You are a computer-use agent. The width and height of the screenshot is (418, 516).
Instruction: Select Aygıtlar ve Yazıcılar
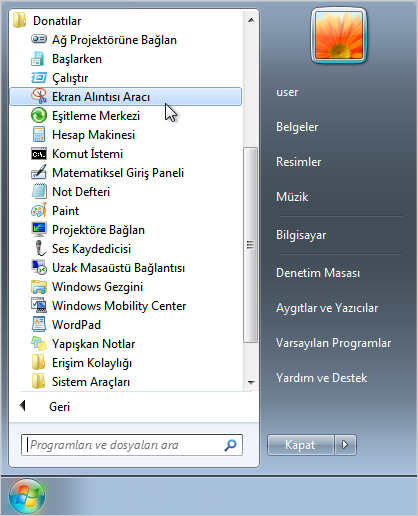tap(327, 308)
